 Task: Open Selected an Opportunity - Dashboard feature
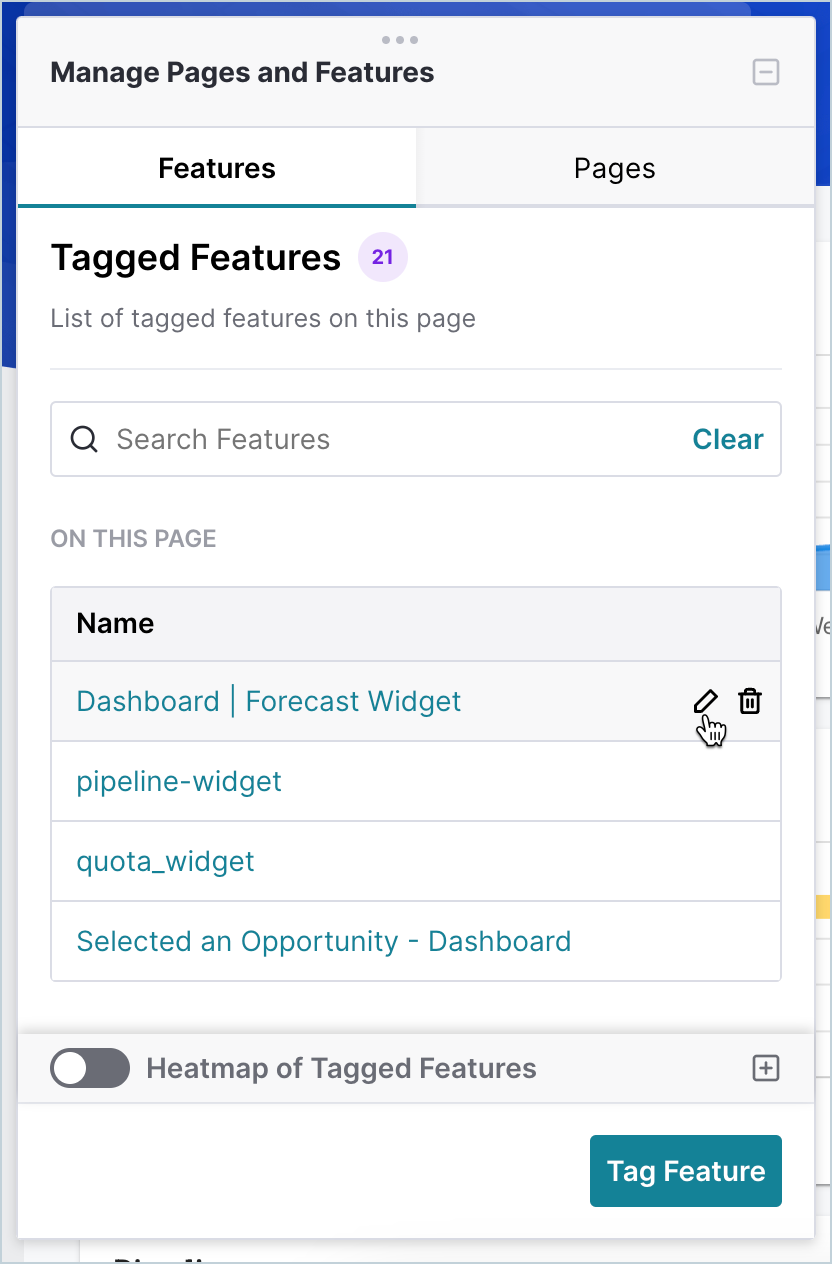point(324,941)
